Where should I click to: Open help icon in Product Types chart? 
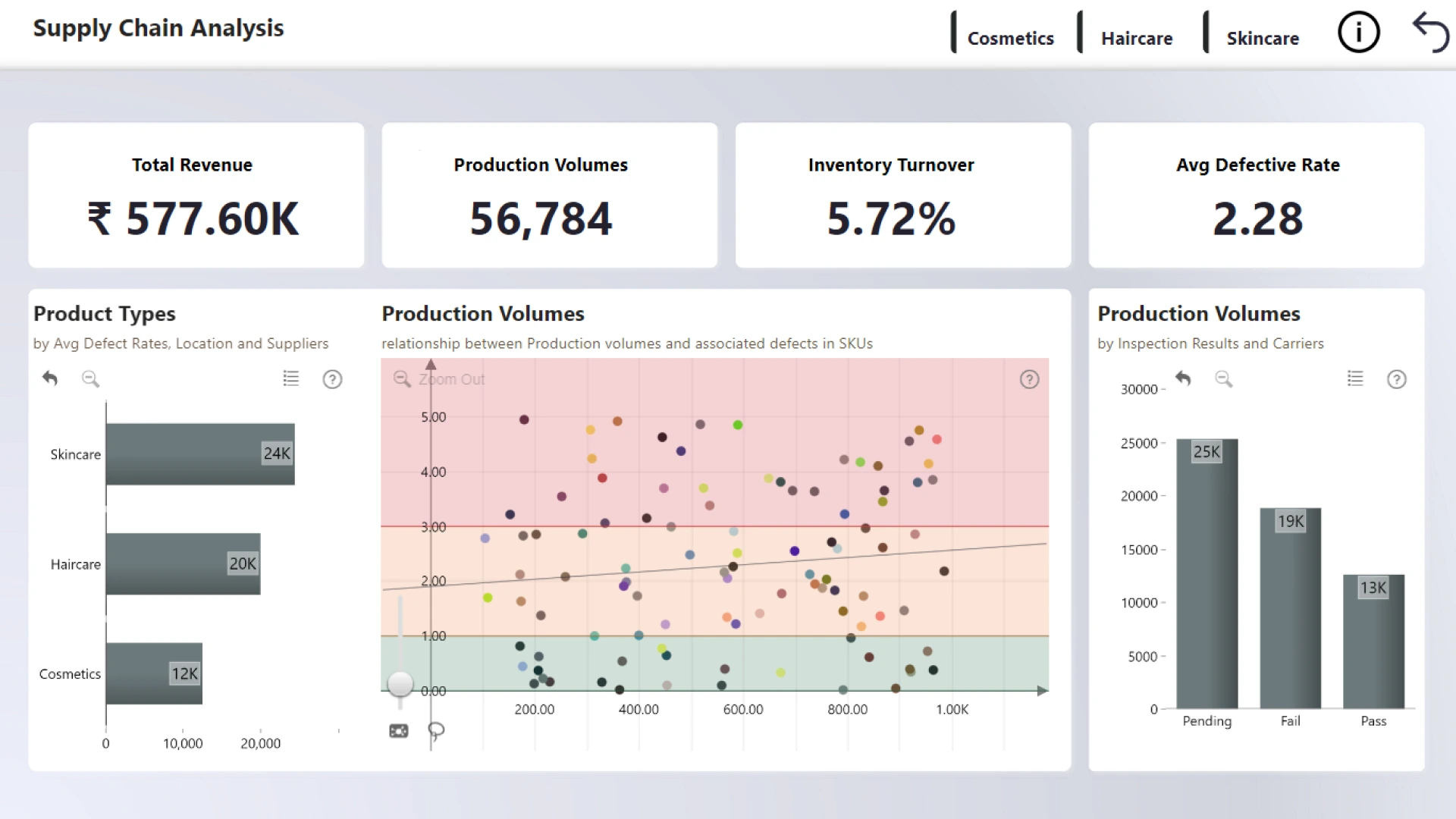pos(332,379)
